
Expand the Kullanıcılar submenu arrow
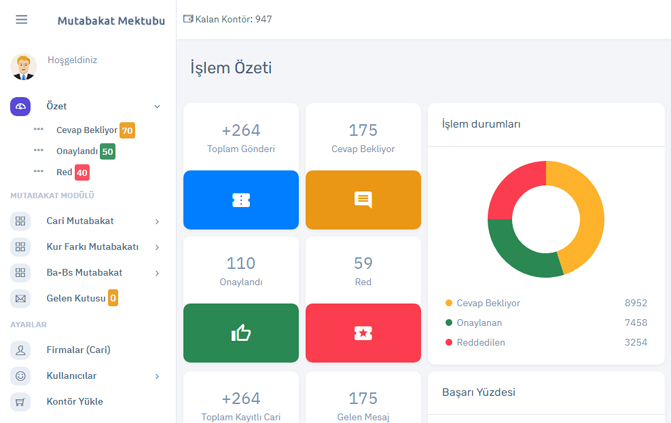click(157, 376)
